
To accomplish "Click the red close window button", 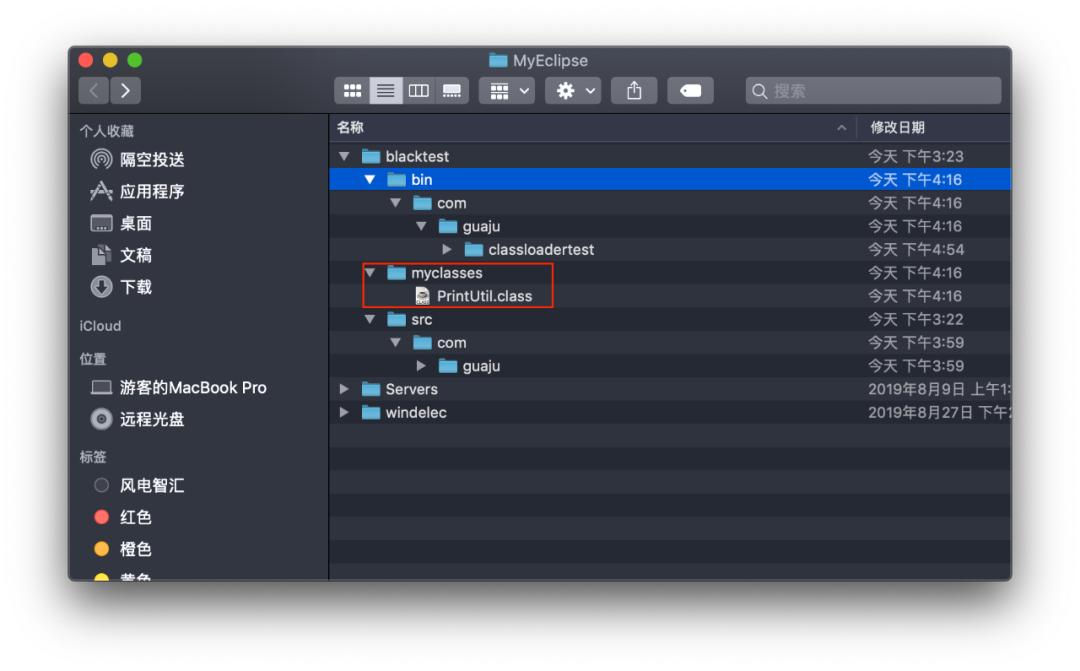I will [x=85, y=60].
